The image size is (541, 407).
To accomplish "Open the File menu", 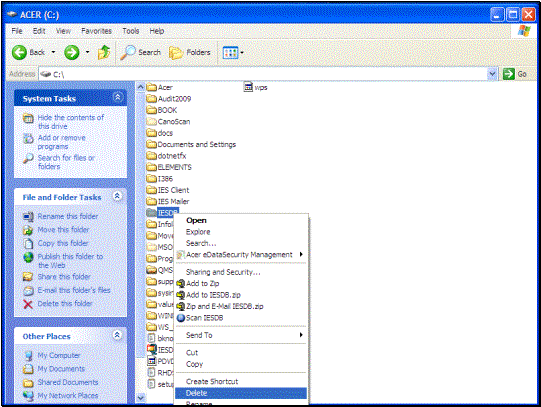I will 17,31.
